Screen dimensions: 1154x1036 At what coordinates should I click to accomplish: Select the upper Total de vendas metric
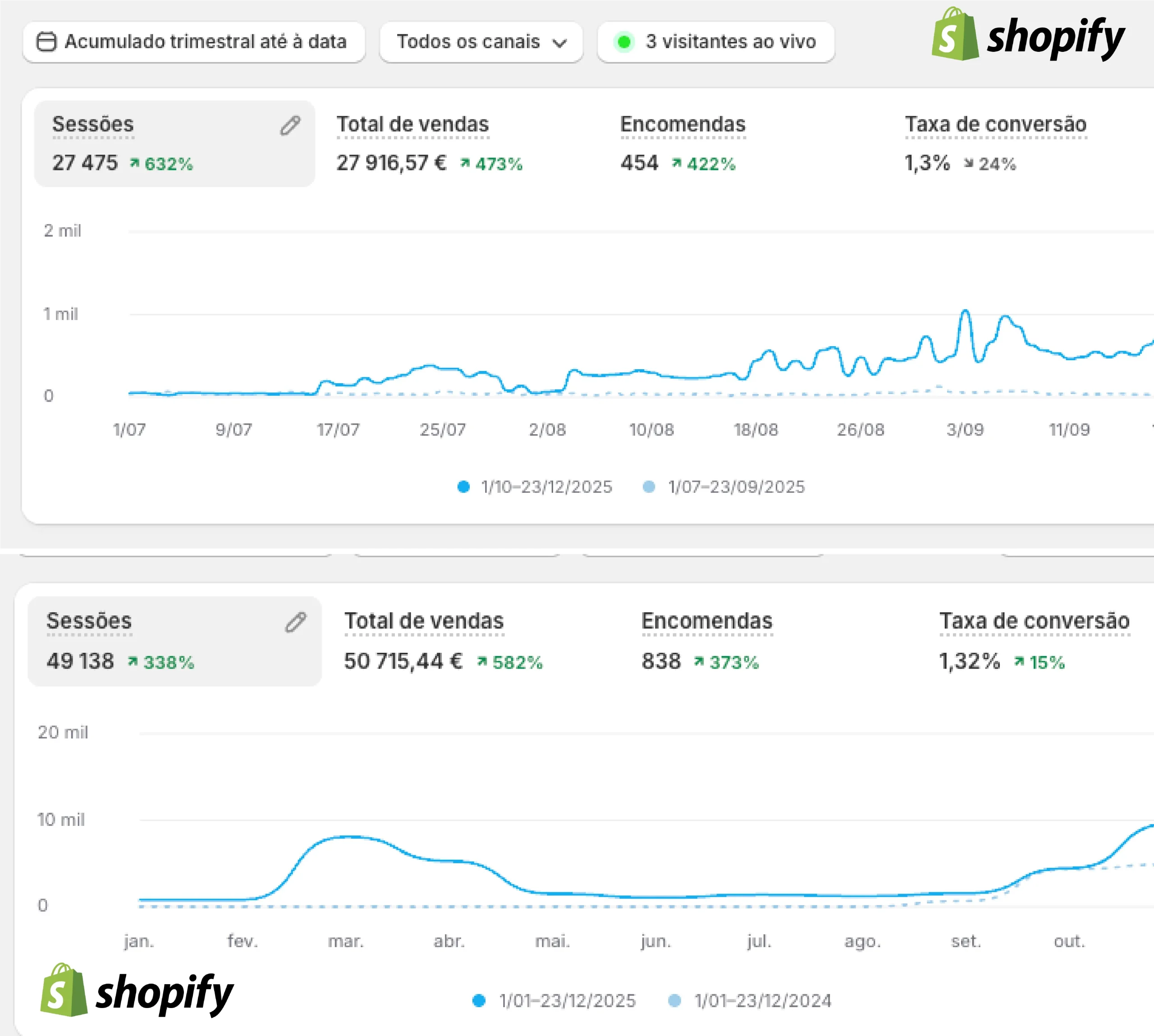coord(412,124)
